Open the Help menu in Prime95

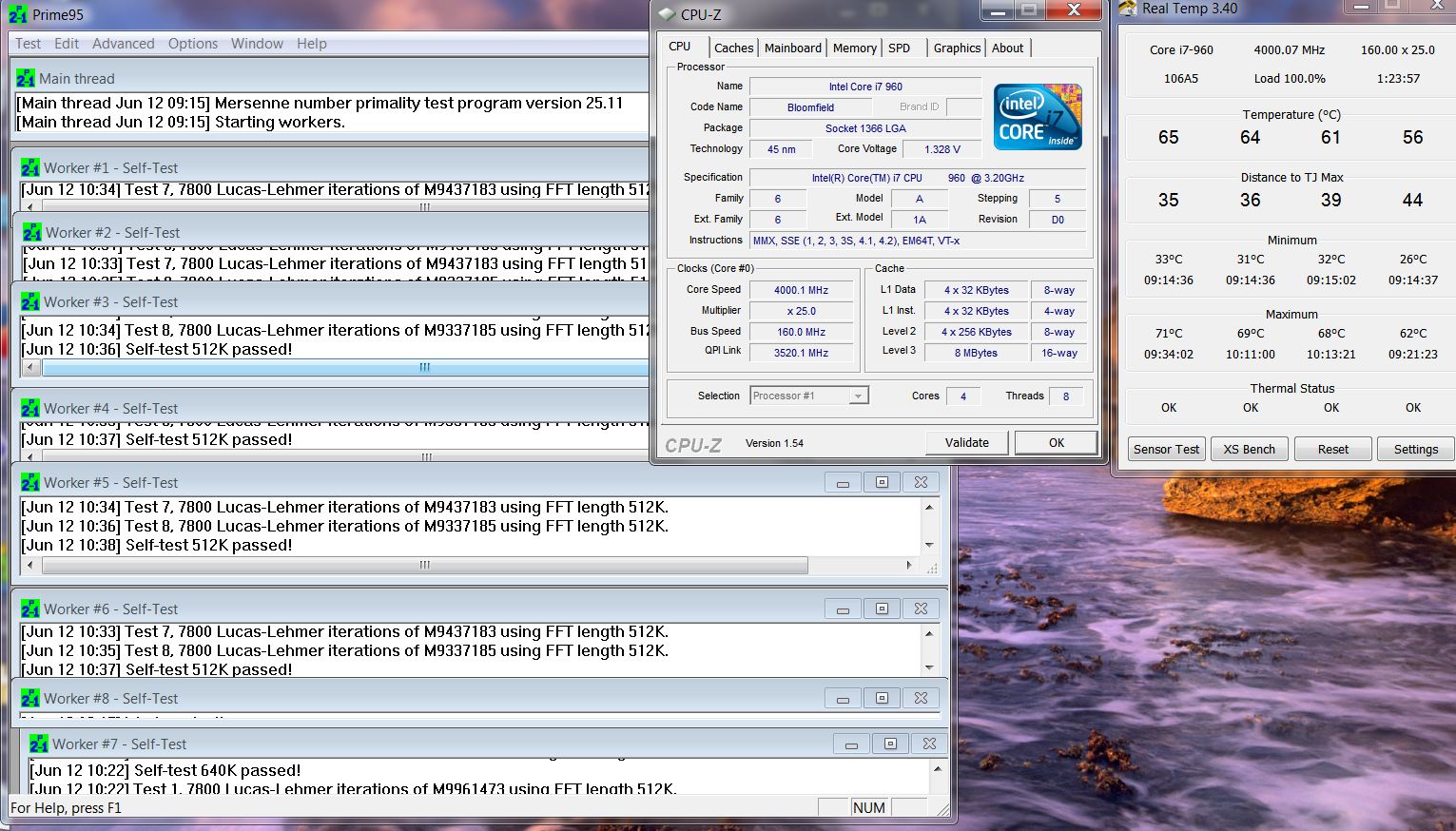311,44
